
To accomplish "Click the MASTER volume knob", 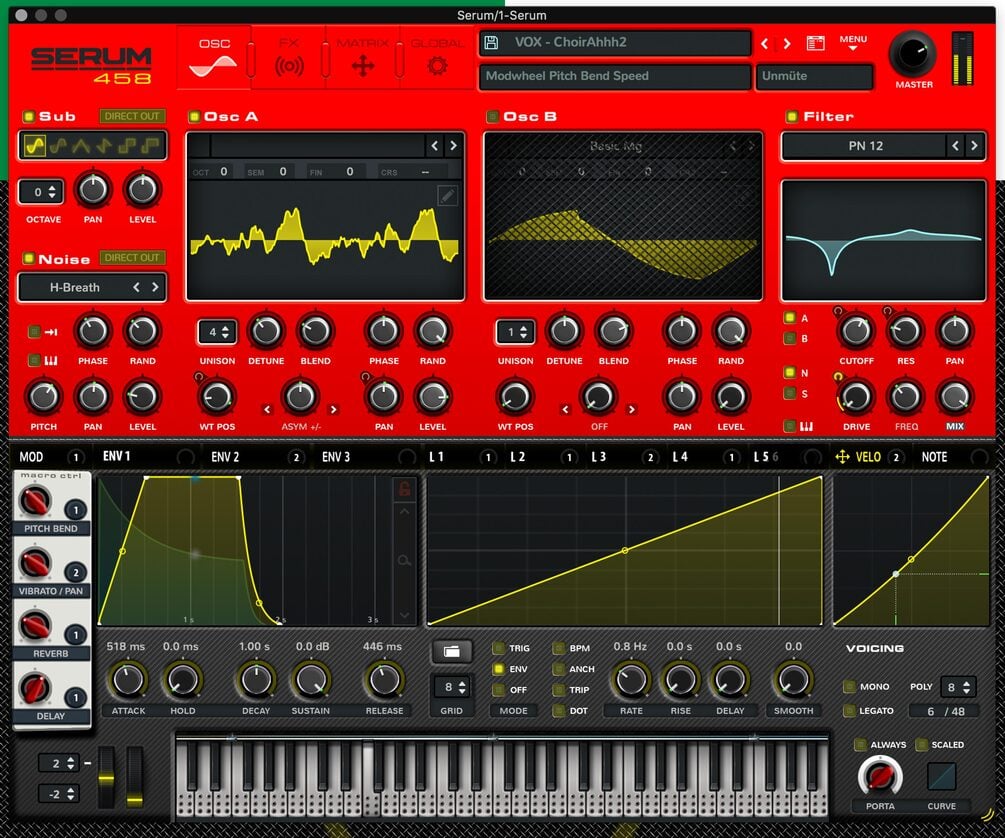I will point(913,54).
